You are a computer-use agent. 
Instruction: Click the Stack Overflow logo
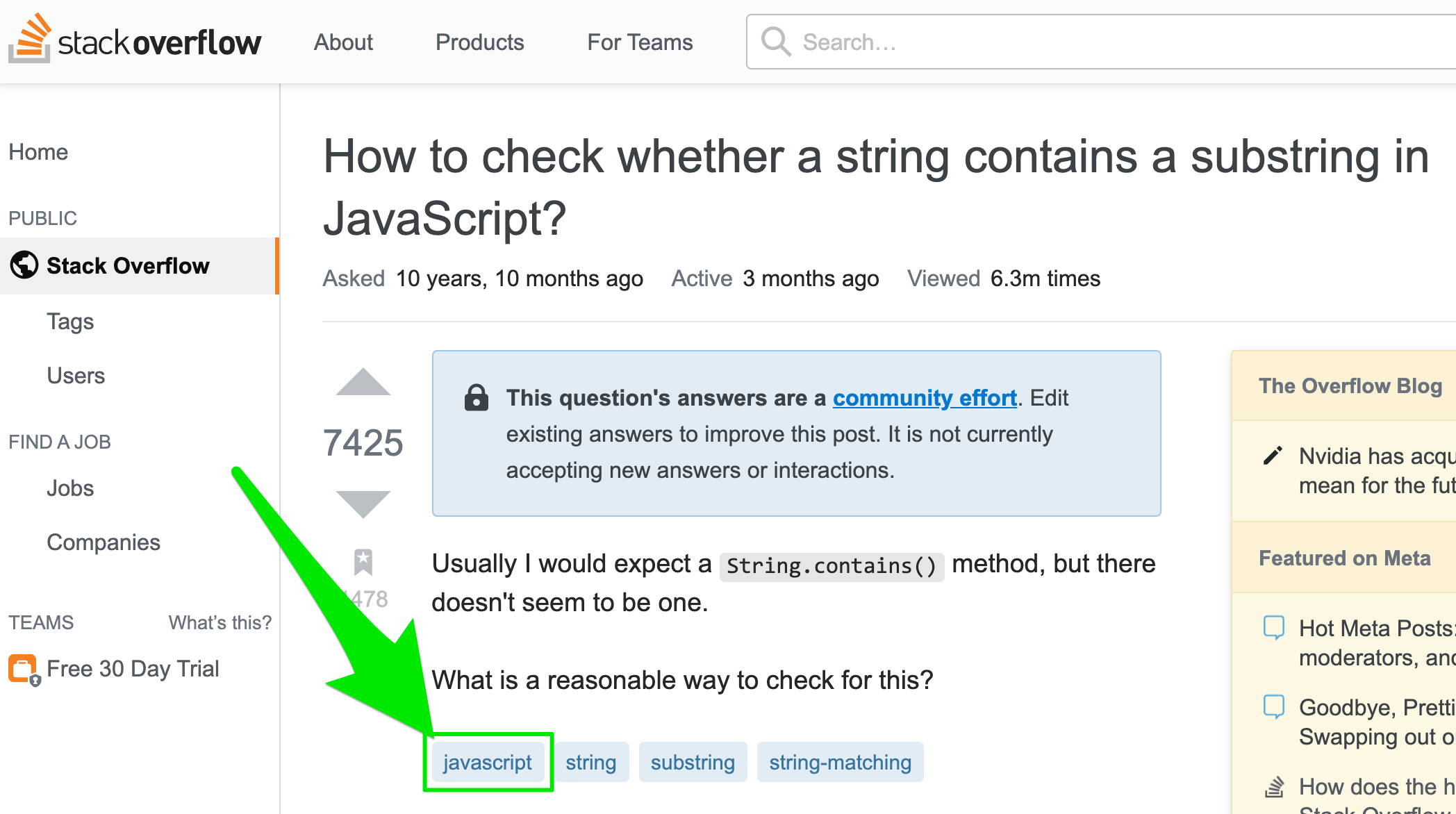tap(135, 39)
